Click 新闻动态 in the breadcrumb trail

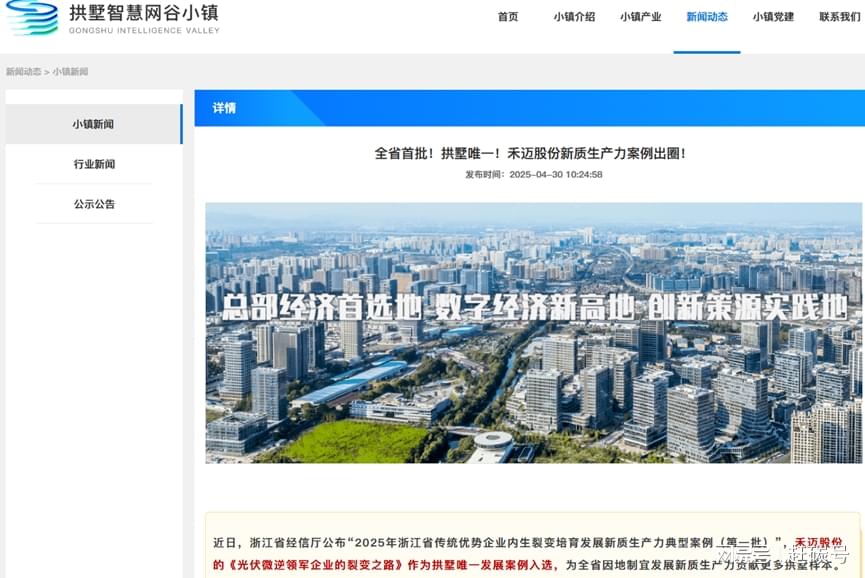pyautogui.click(x=23, y=72)
